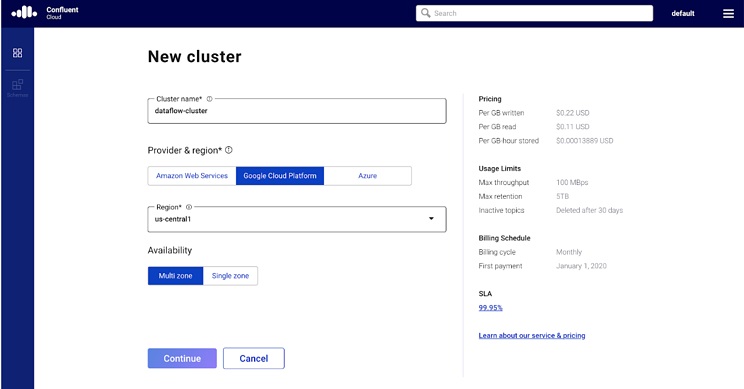Click the Billing cycle label
744x389 pixels.
pyautogui.click(x=497, y=252)
